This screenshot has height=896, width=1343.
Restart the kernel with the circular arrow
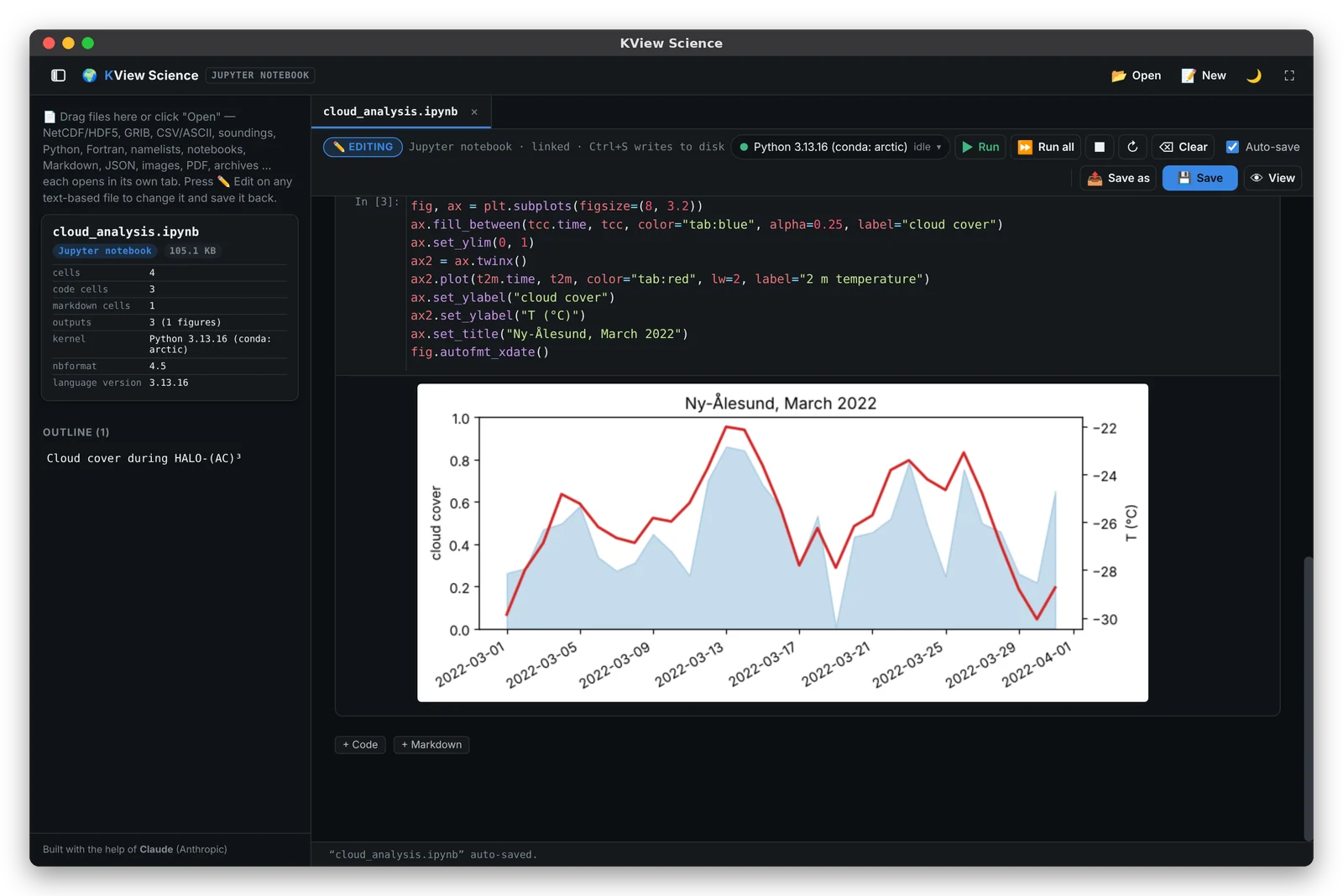point(1132,147)
